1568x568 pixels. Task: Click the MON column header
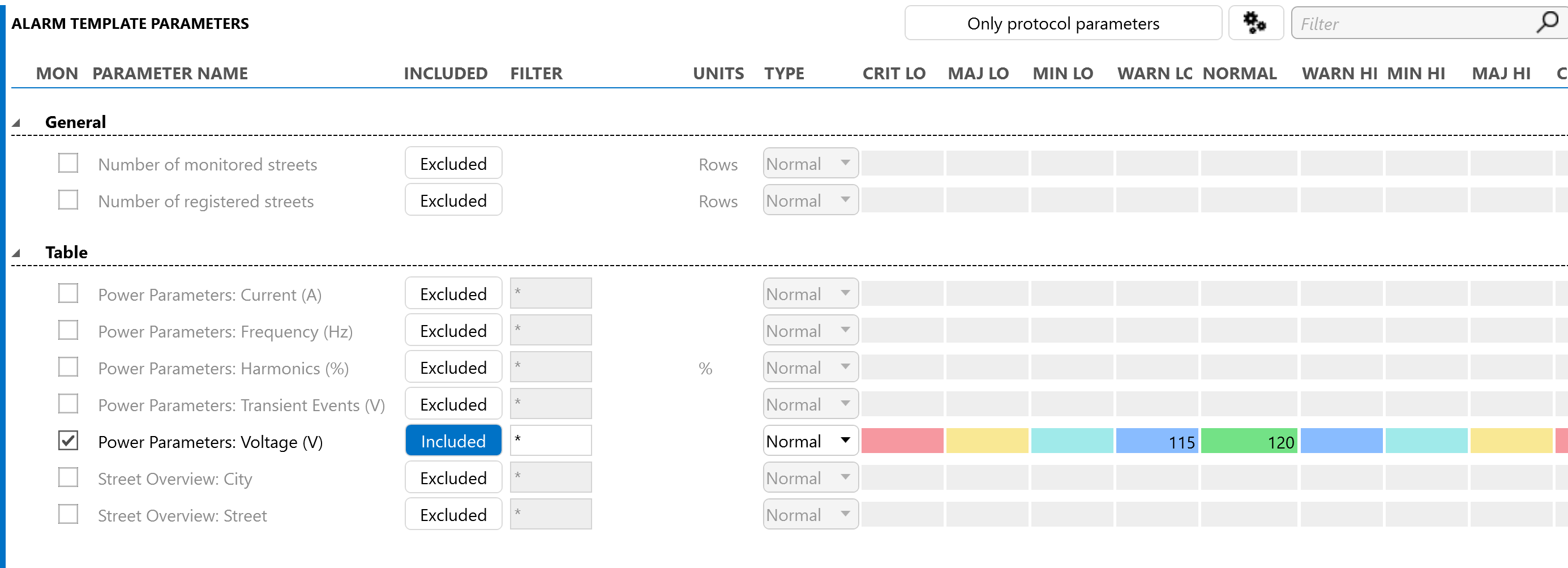[x=57, y=74]
